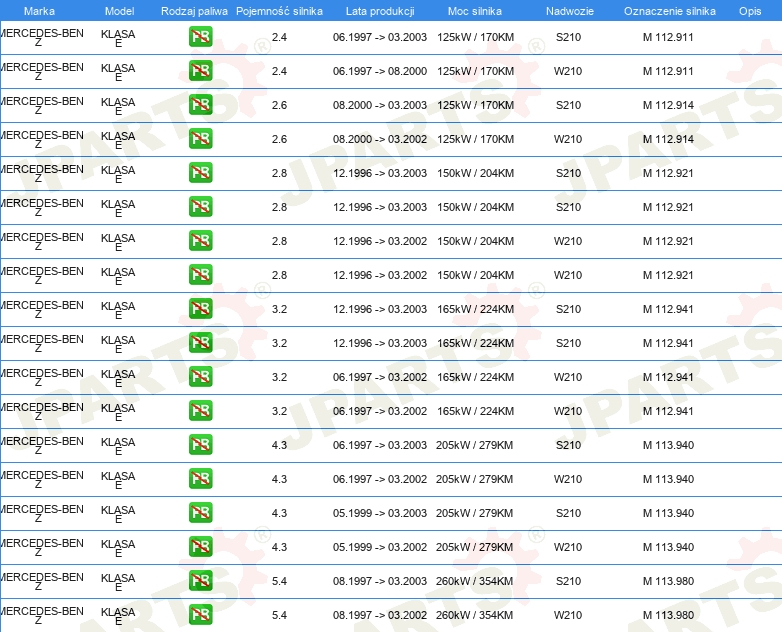
Task: Select production years 08.2000 -> 03.2002
Action: pyautogui.click(x=380, y=139)
